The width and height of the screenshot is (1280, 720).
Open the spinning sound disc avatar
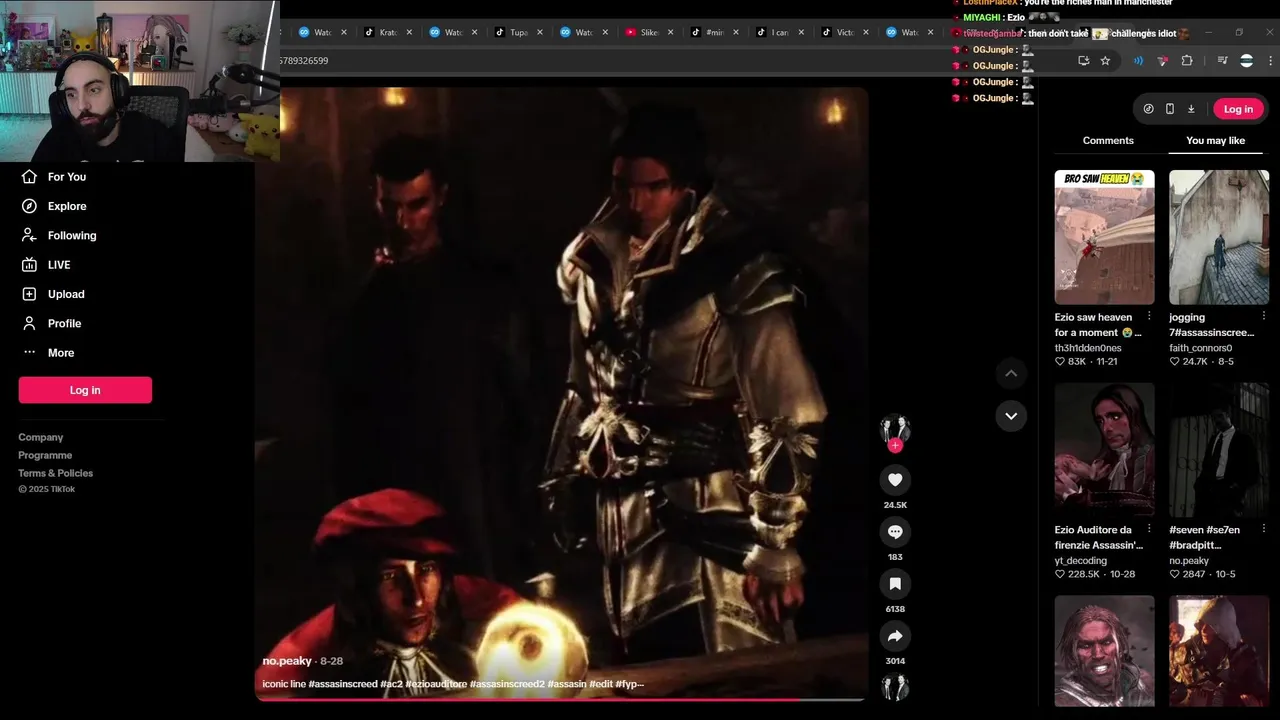coord(895,687)
